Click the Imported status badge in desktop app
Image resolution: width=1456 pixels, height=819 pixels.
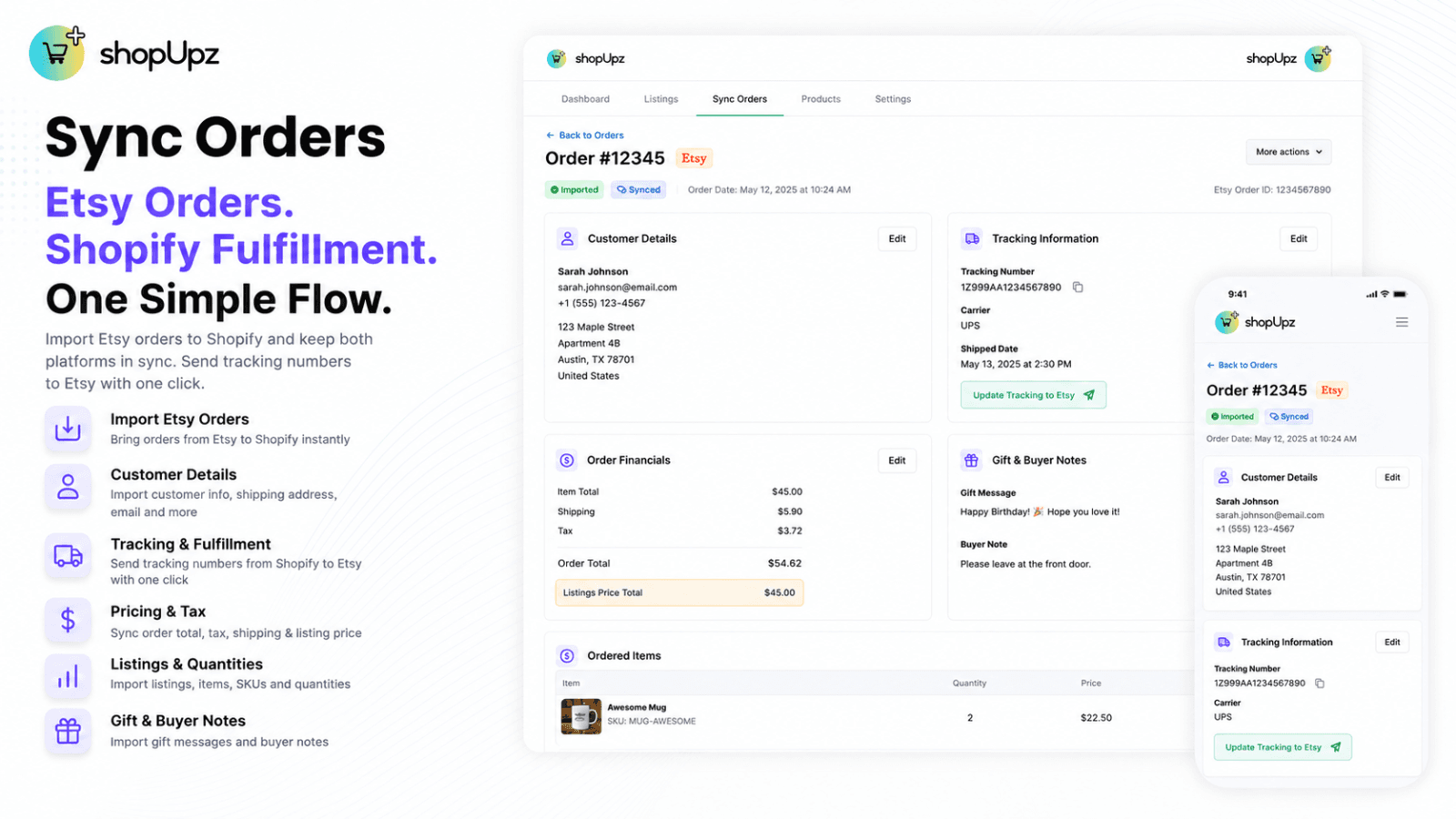(x=574, y=189)
